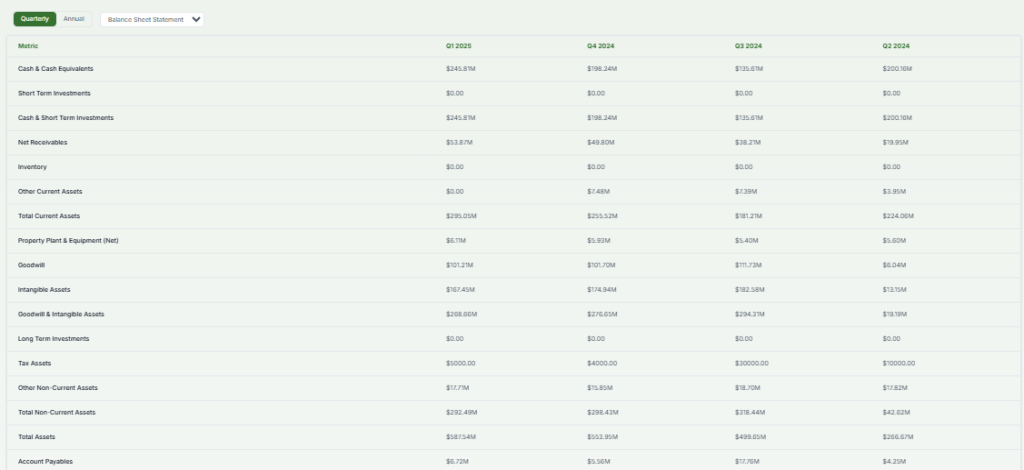Click Other Non-Current Assets value $15.85M

pyautogui.click(x=600, y=388)
